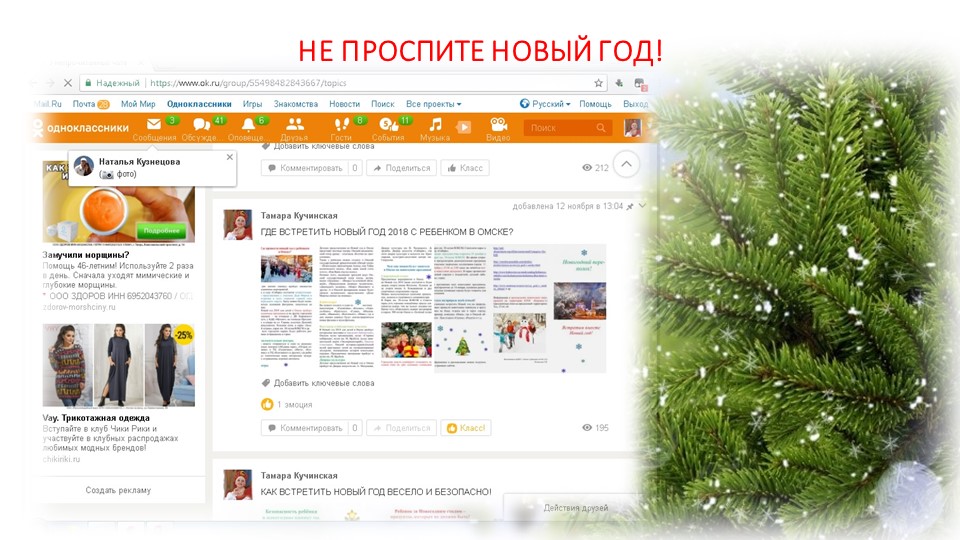
Task: Open Guests (Гости) footprints icon
Action: 341,124
